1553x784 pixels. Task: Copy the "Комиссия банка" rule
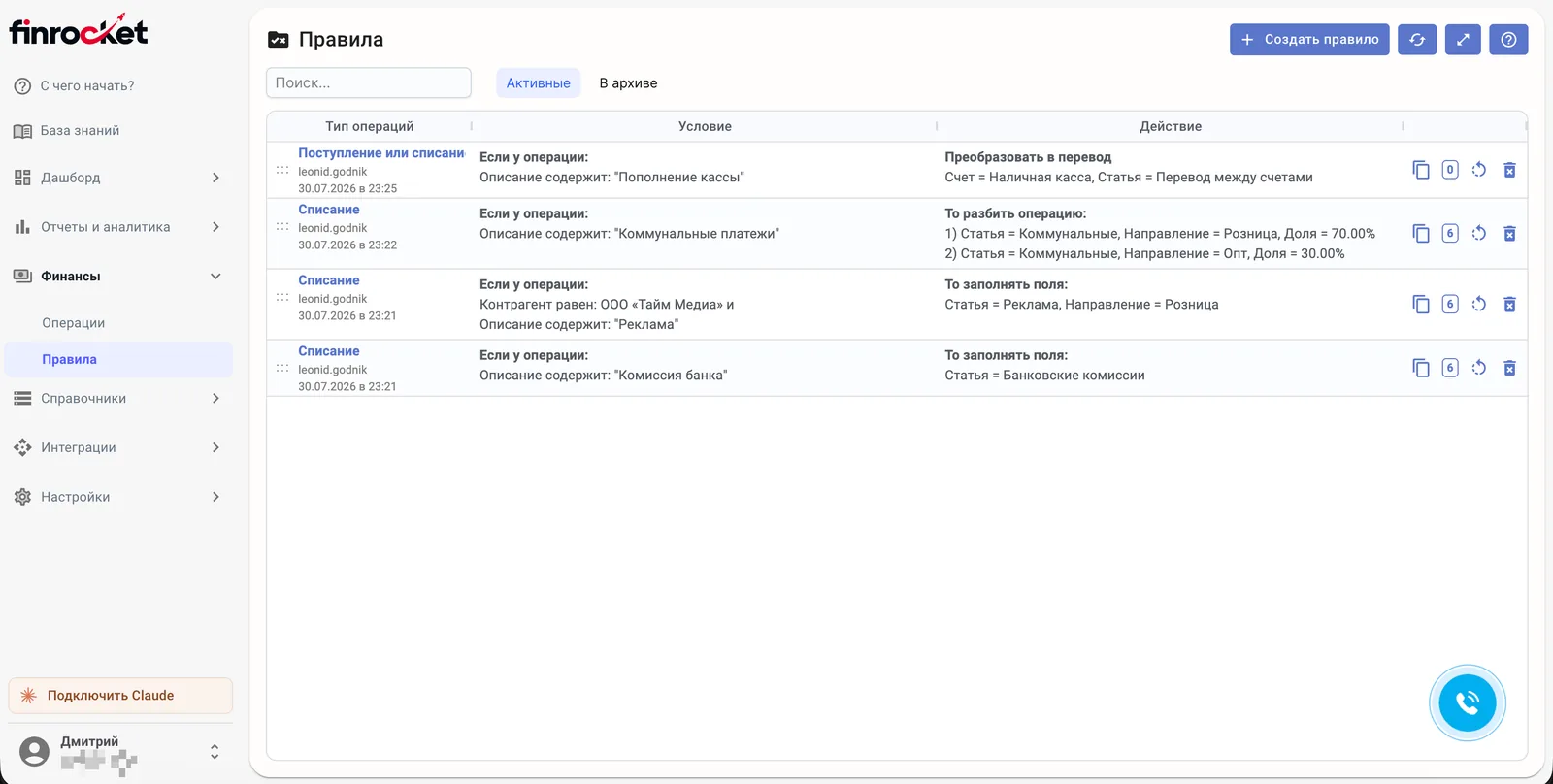[1421, 368]
